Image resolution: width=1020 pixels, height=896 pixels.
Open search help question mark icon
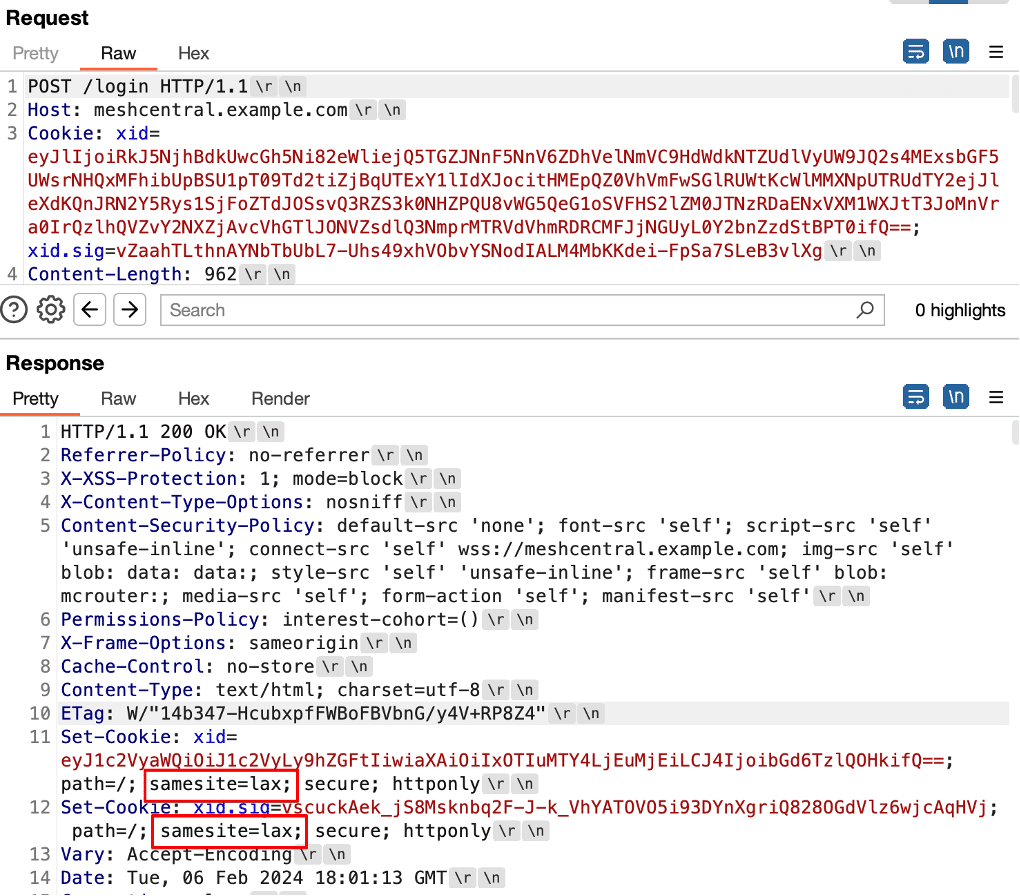pyautogui.click(x=14, y=310)
